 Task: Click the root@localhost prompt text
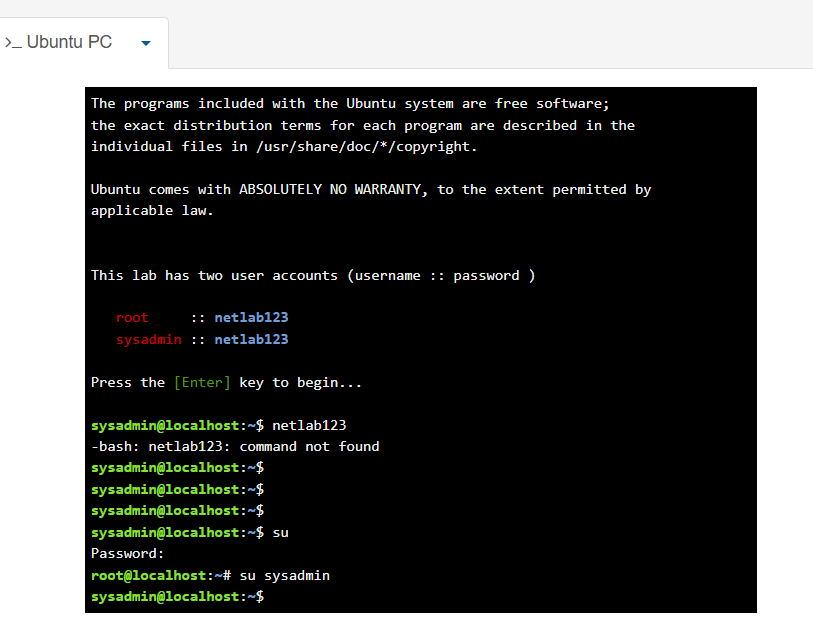150,576
